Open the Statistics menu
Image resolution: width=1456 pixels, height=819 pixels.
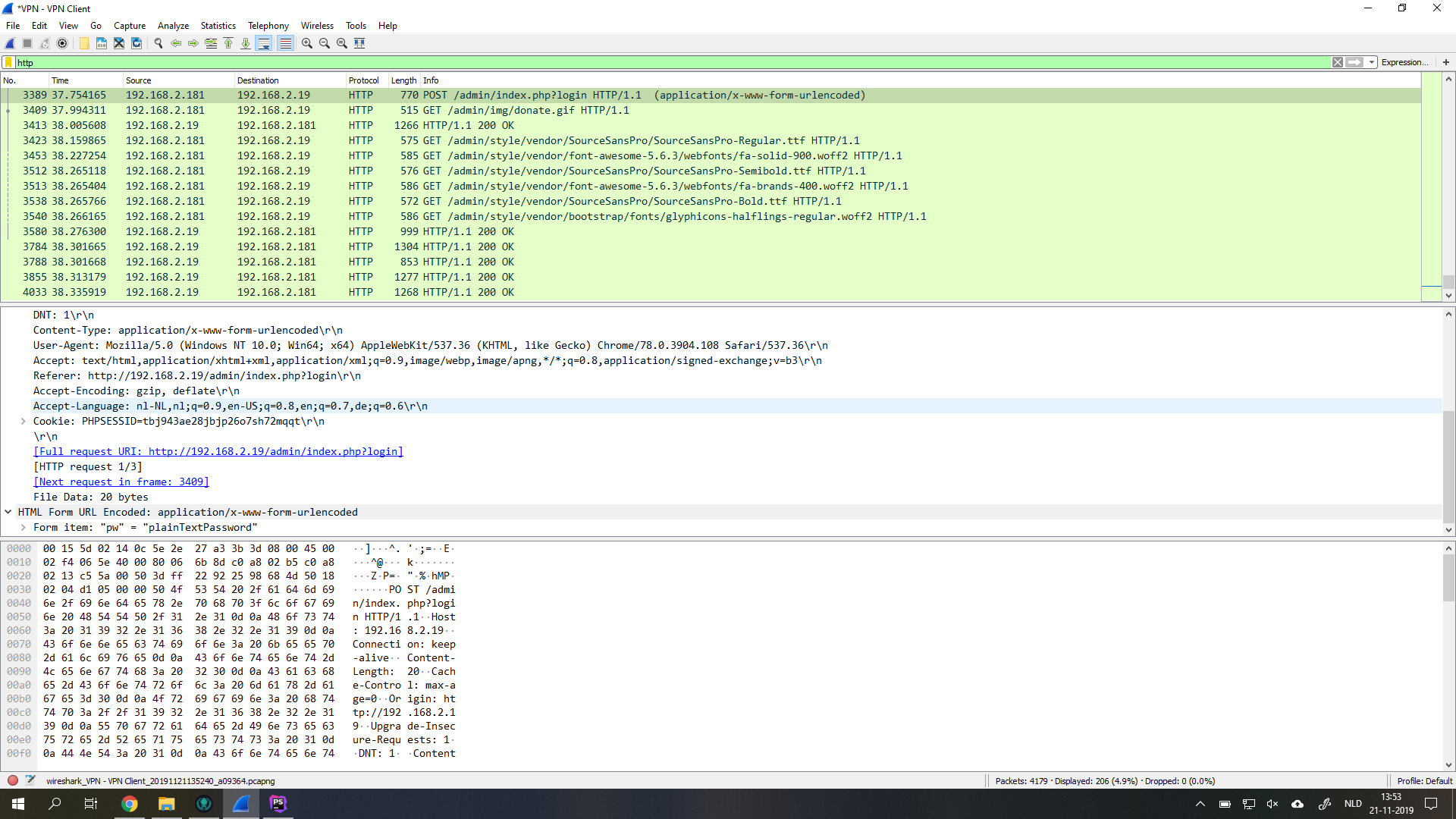point(218,26)
